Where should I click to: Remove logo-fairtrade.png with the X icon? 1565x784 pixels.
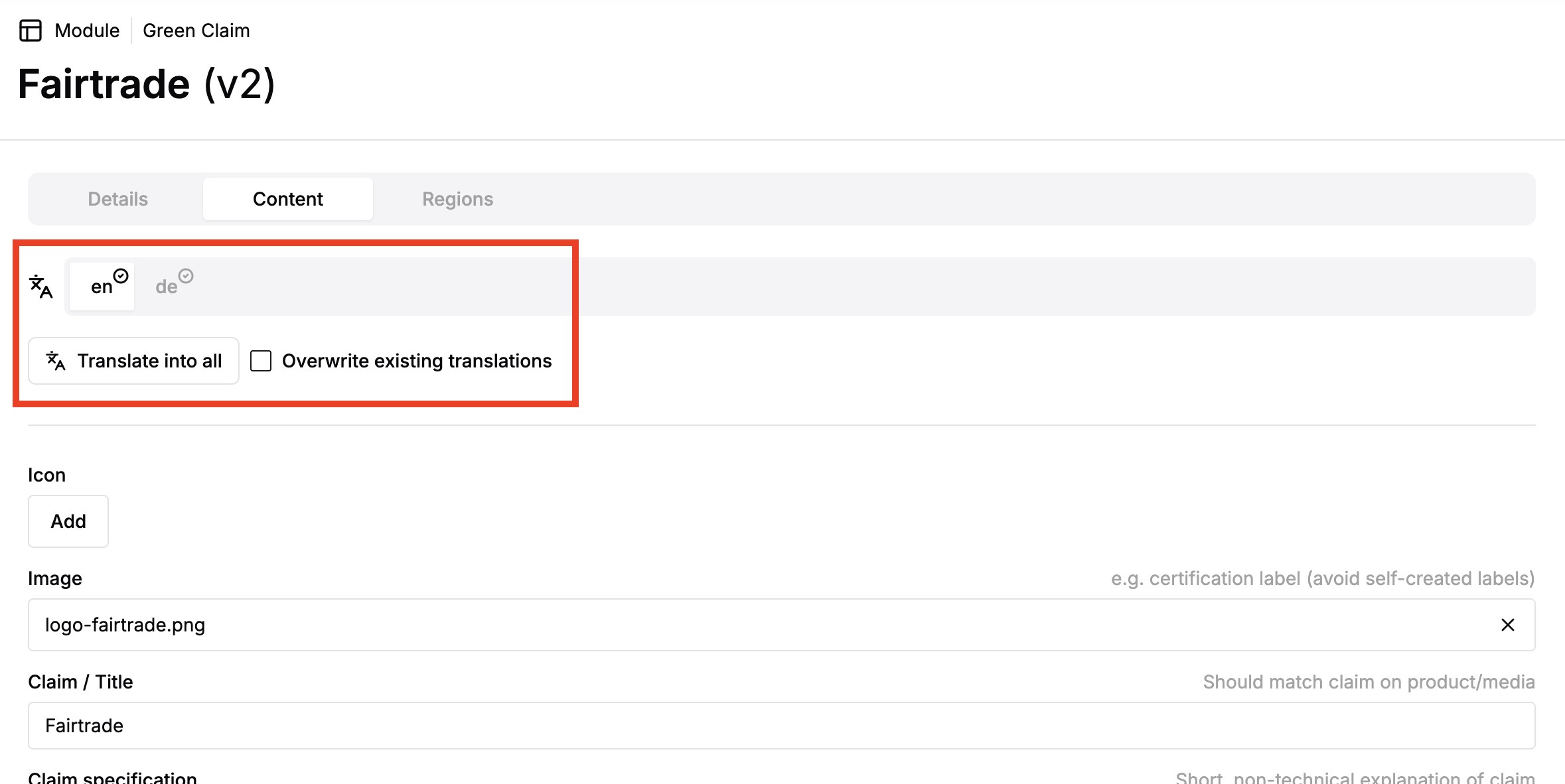(1508, 625)
